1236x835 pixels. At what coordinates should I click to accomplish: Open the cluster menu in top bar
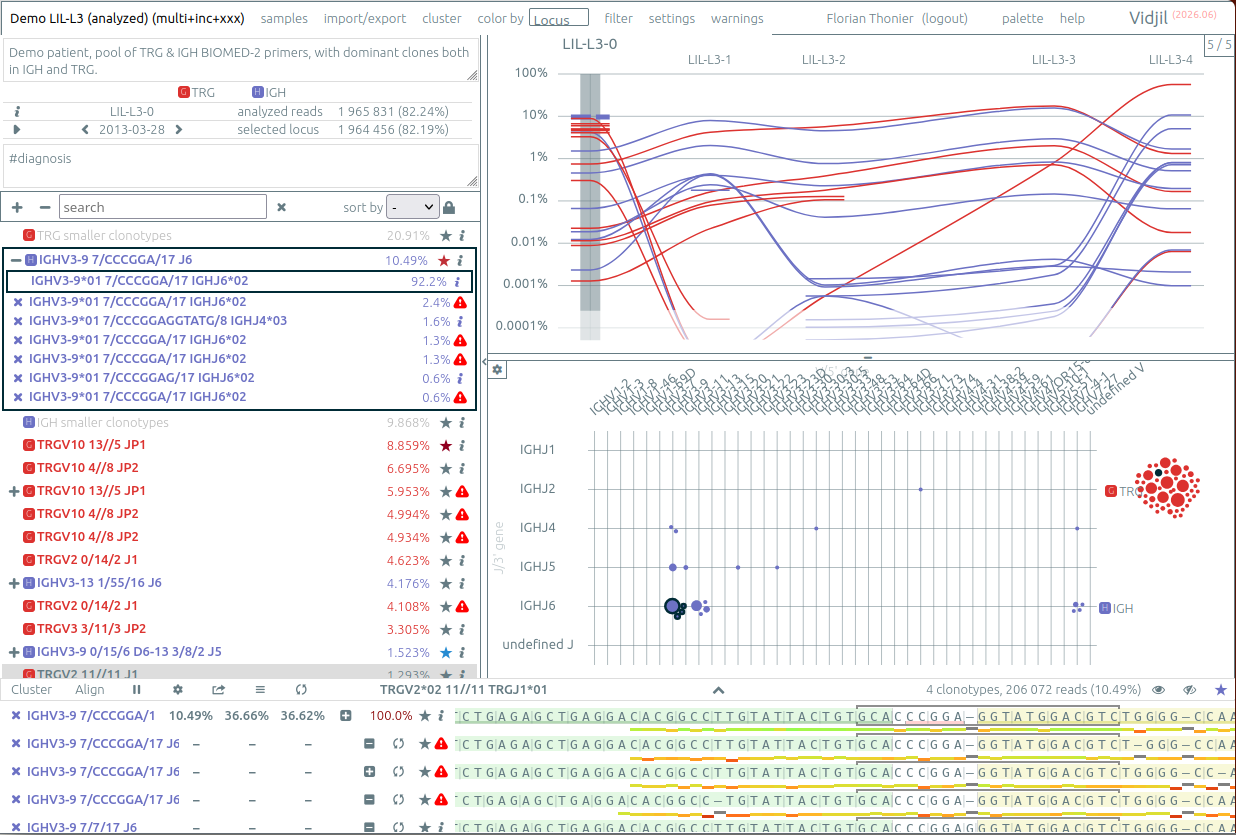click(x=442, y=18)
